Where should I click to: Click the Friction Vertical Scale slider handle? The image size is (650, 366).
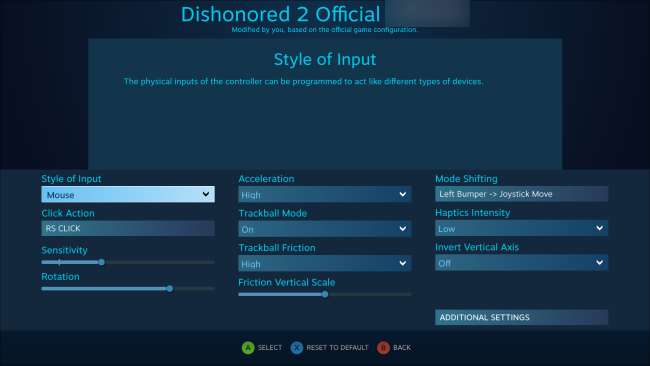pyautogui.click(x=325, y=294)
